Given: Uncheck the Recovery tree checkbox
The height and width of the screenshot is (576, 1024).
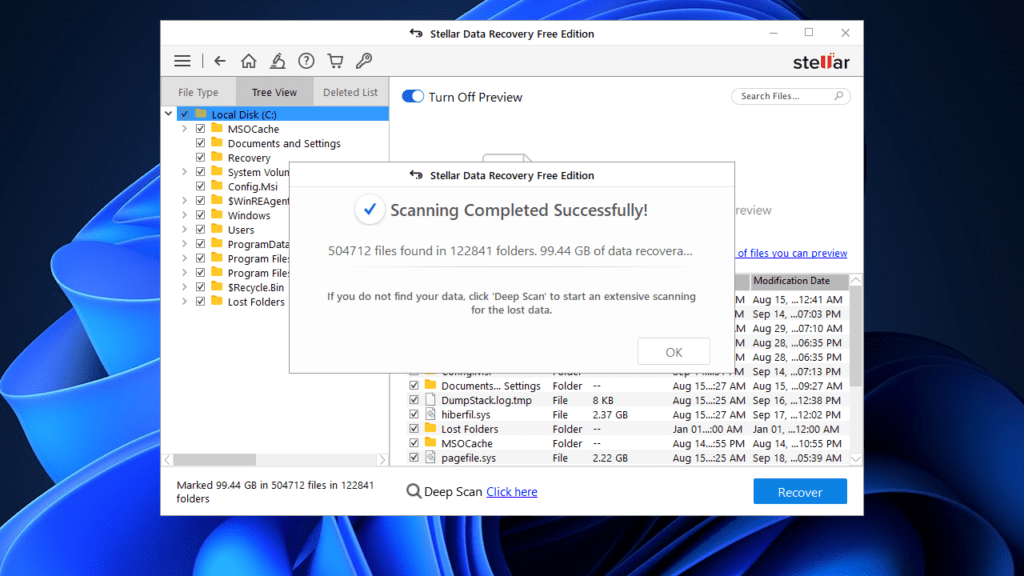Looking at the screenshot, I should [x=200, y=157].
